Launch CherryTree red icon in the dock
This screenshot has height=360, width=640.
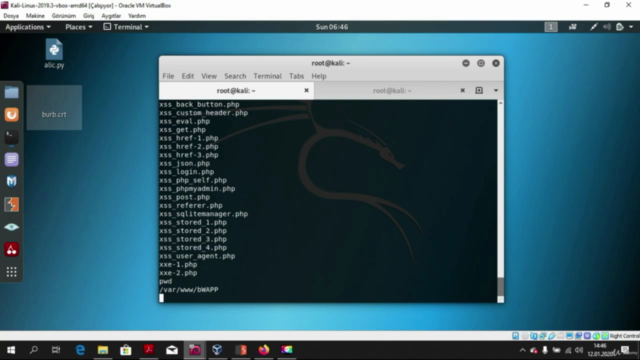(11, 249)
